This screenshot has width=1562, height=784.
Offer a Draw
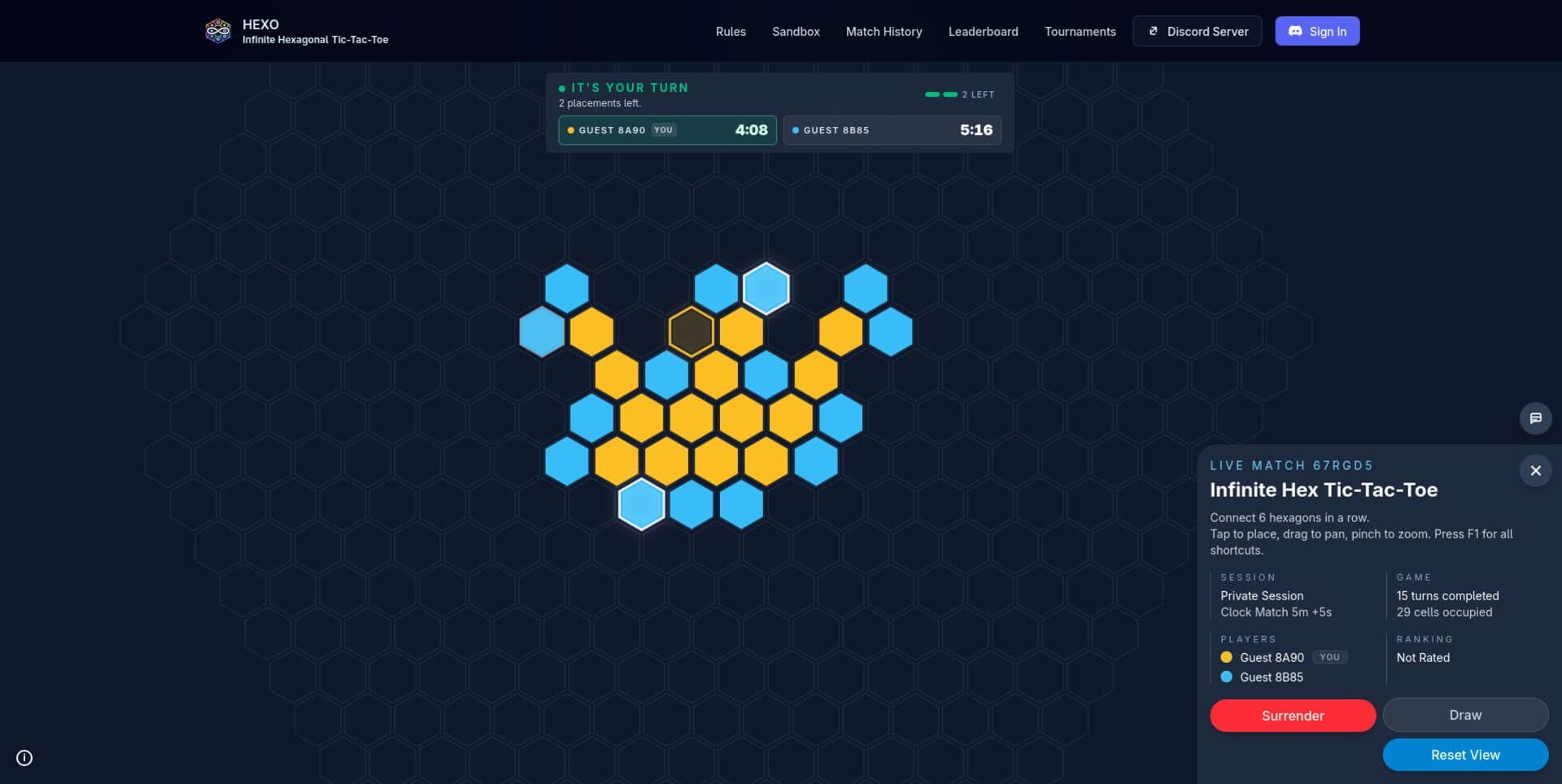[1465, 715]
